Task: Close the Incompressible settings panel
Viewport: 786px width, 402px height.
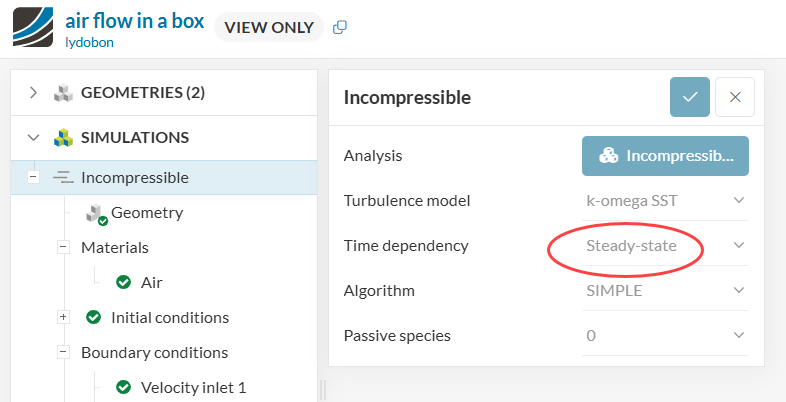Action: coord(735,97)
